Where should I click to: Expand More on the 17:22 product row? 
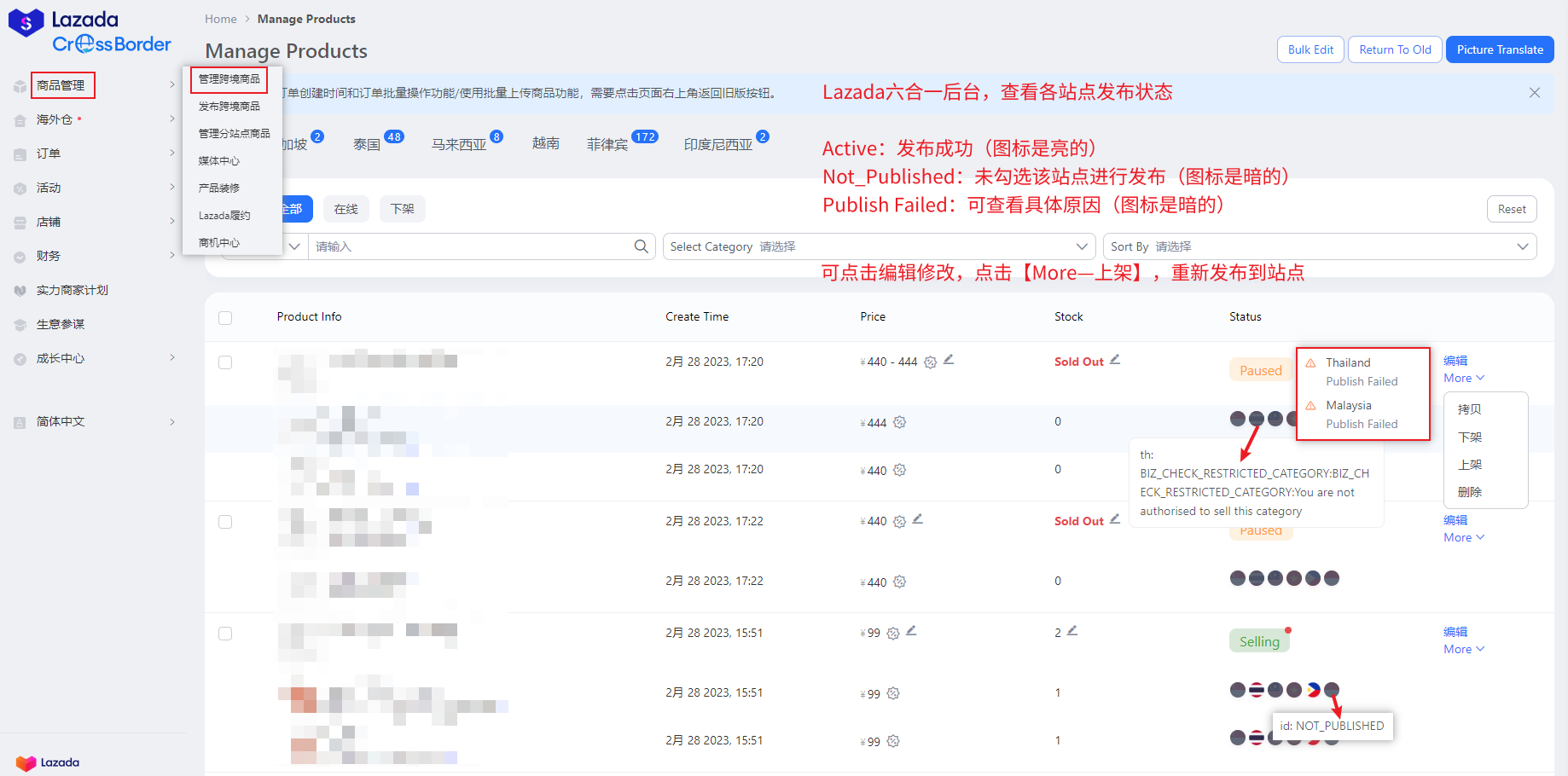1464,538
